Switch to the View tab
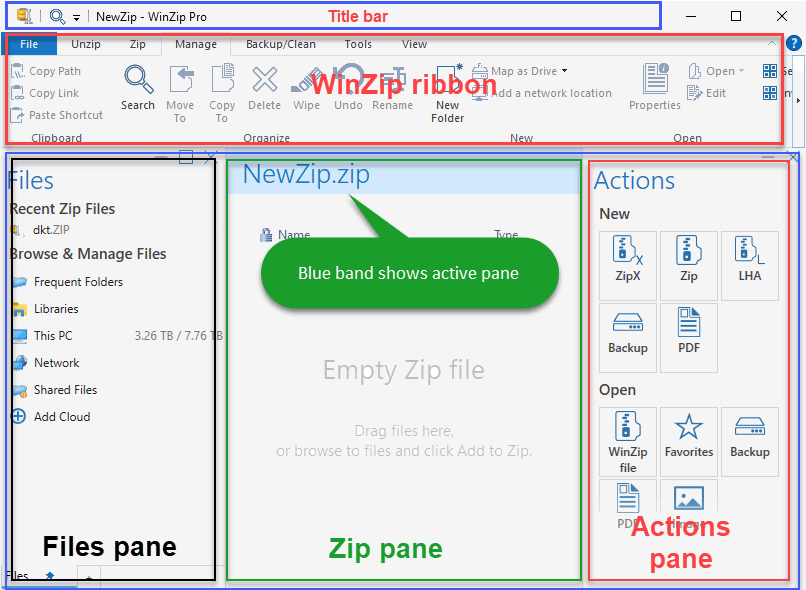This screenshot has width=806, height=590. [414, 44]
